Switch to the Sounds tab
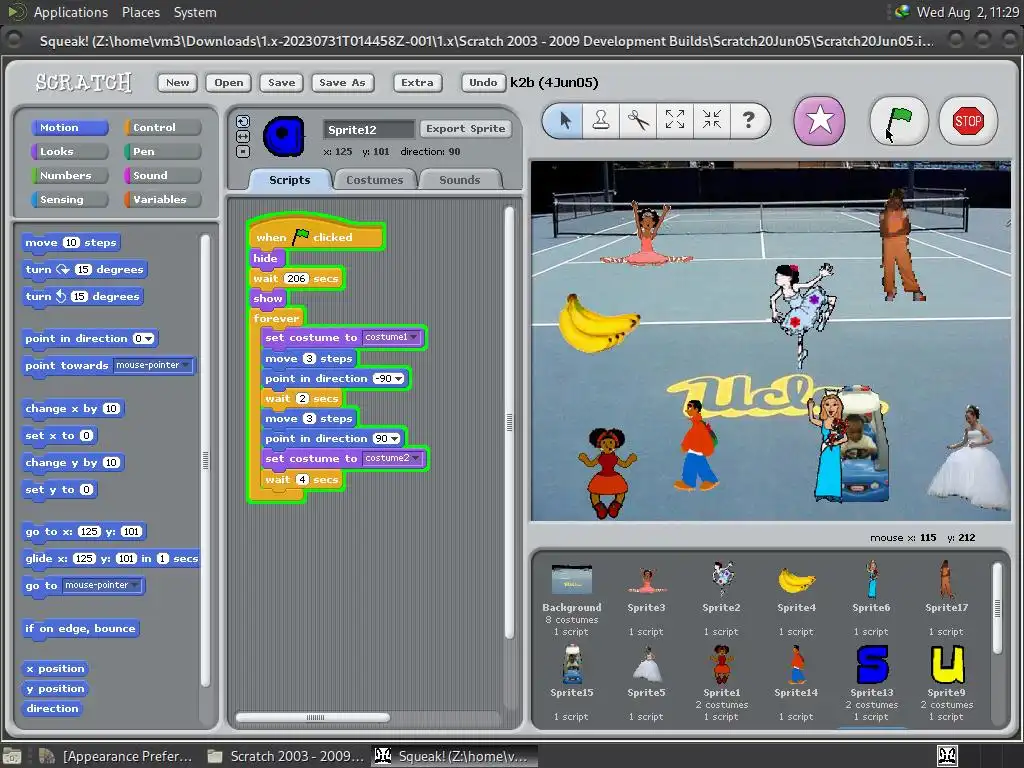Image resolution: width=1024 pixels, height=768 pixels. pyautogui.click(x=460, y=180)
